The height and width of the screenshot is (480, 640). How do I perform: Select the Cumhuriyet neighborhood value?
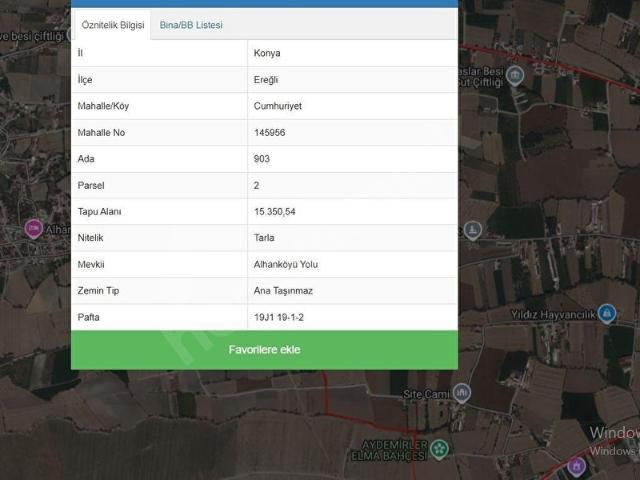tap(278, 106)
